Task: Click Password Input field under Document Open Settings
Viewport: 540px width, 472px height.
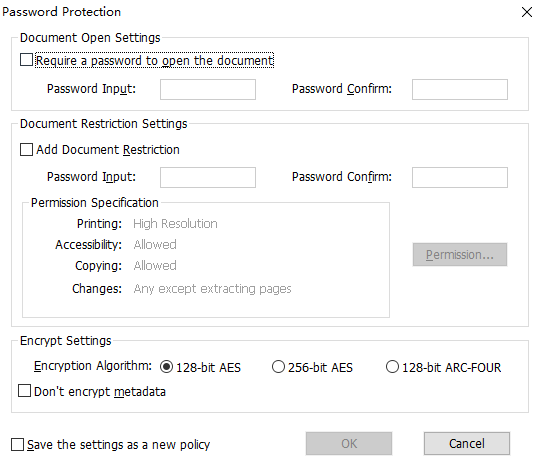Action: [208, 90]
